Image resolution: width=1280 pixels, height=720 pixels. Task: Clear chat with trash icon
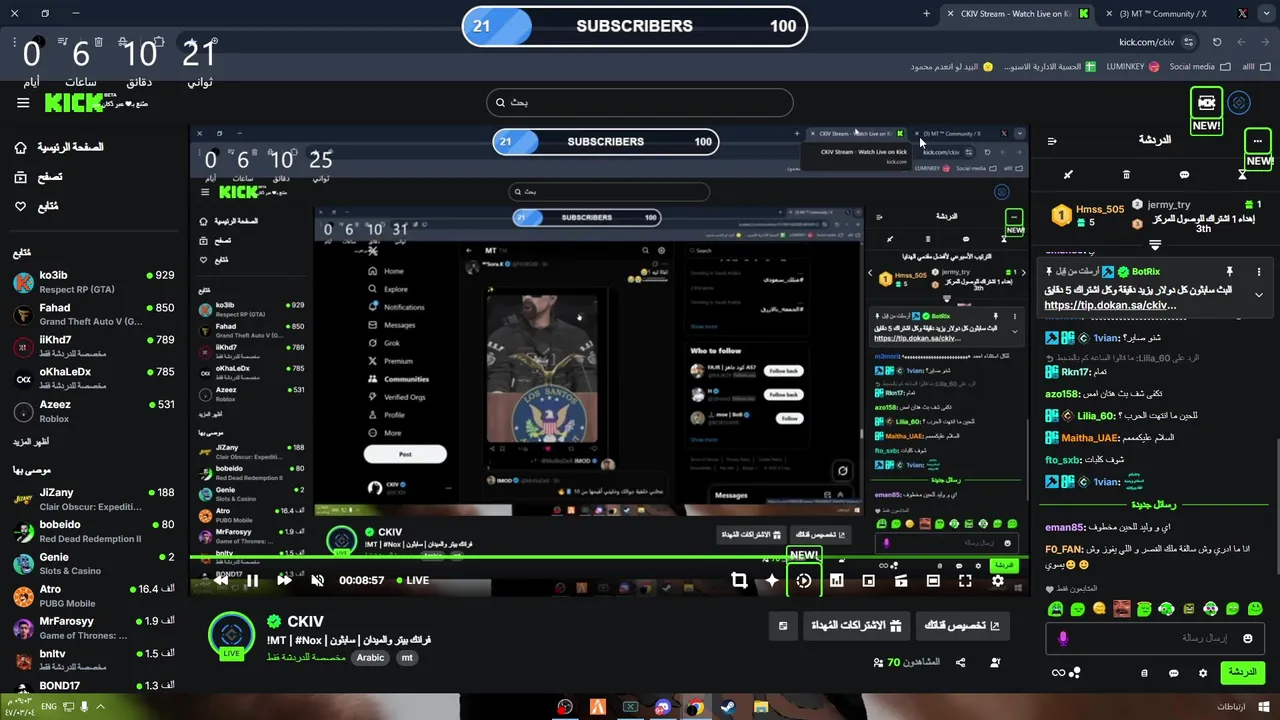pyautogui.click(x=1126, y=175)
